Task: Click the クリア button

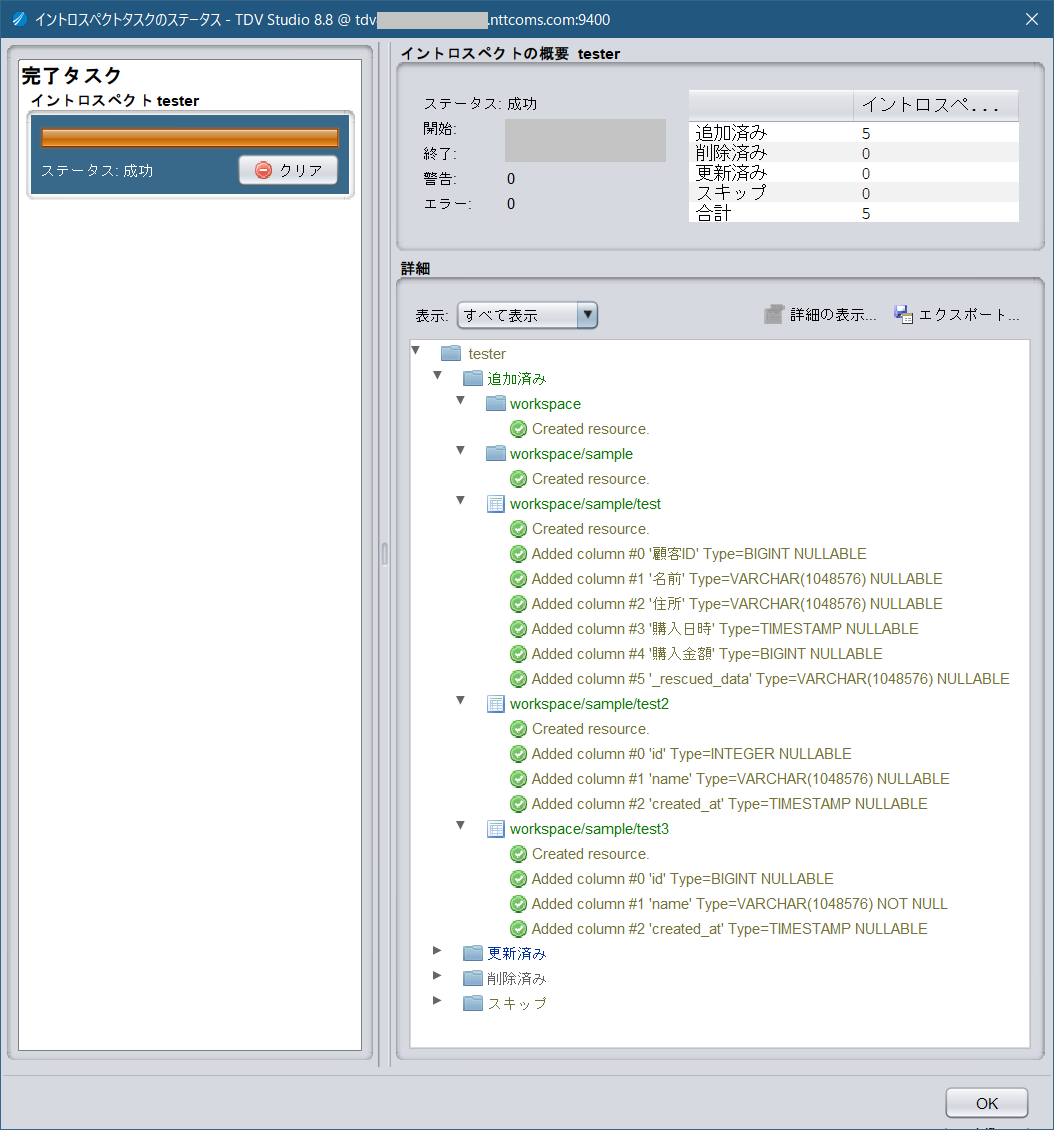Action: [x=288, y=170]
